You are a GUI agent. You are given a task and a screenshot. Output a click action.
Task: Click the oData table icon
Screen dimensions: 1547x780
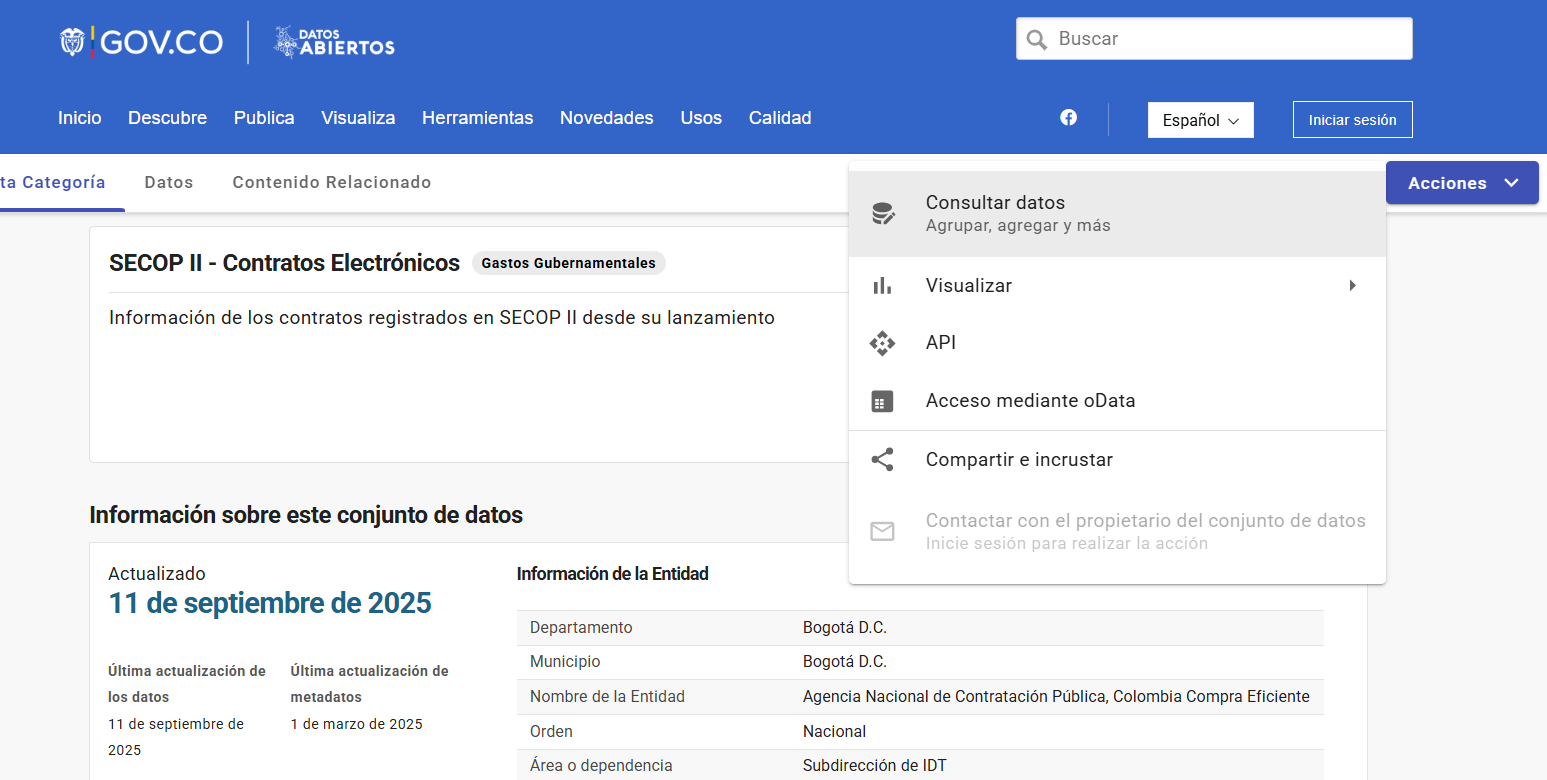tap(882, 401)
